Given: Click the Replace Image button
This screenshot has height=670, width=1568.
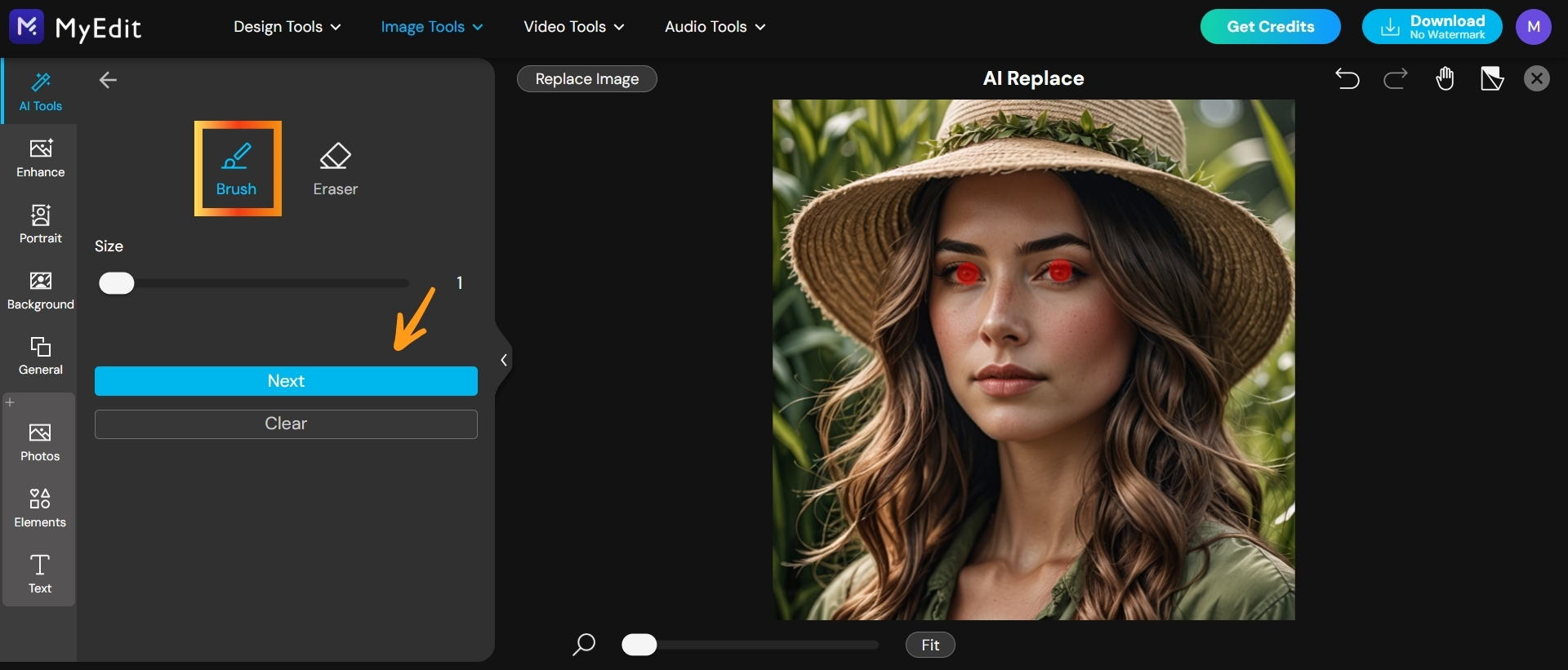Looking at the screenshot, I should click(586, 79).
